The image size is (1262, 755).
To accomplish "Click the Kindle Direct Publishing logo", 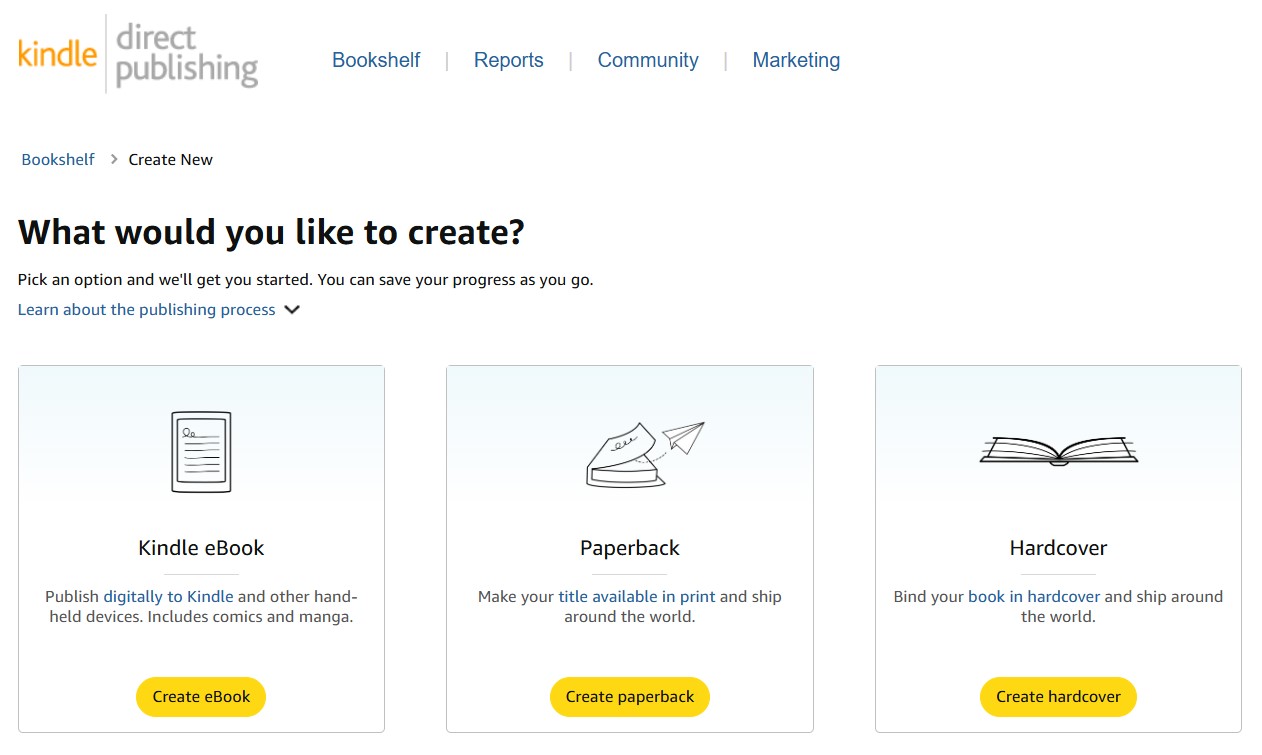I will 138,55.
